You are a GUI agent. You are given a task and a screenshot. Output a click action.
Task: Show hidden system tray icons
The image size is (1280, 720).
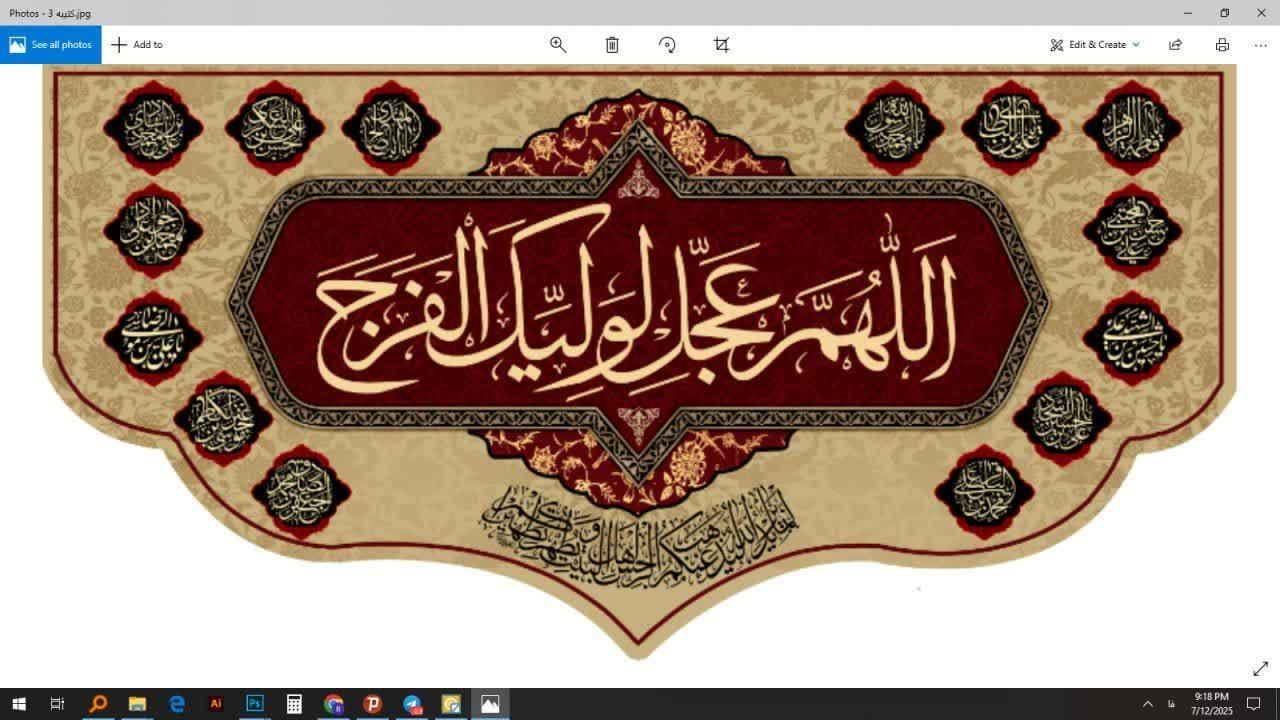point(1148,704)
